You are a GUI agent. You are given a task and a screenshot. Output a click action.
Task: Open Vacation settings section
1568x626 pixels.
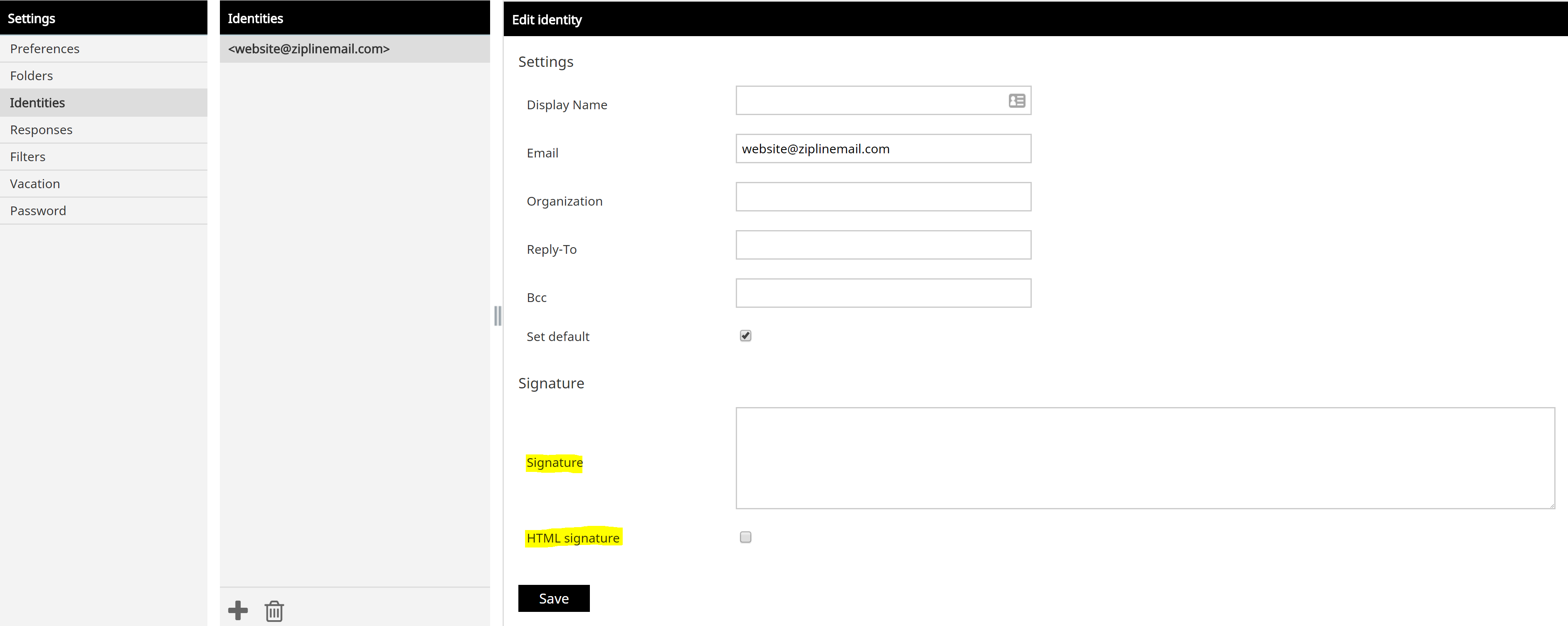104,184
